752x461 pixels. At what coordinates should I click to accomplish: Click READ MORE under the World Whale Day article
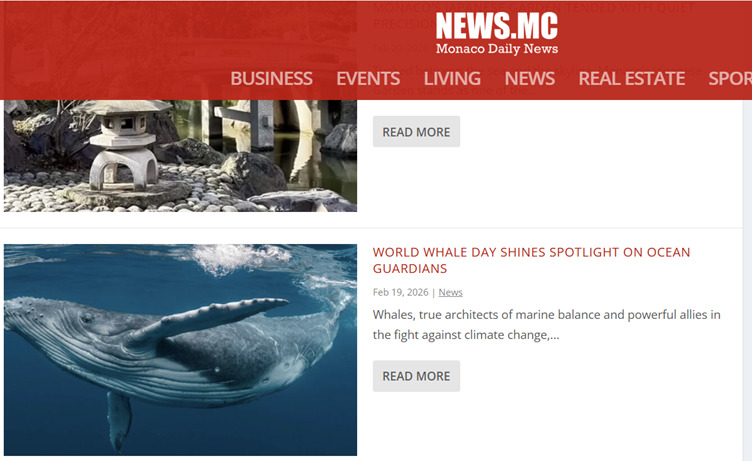(416, 376)
